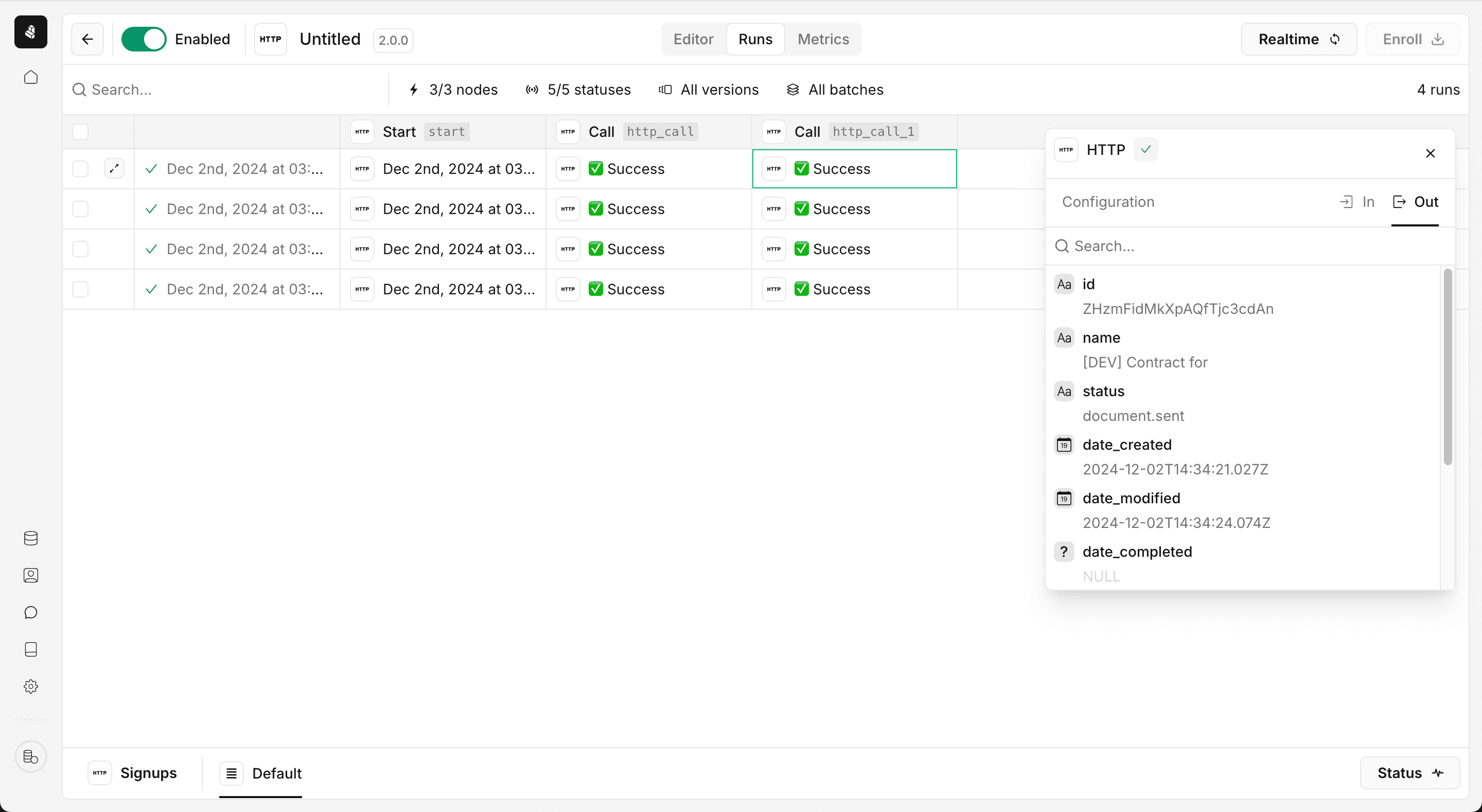Click the Enroll button
Viewport: 1482px width, 812px height.
point(1413,39)
